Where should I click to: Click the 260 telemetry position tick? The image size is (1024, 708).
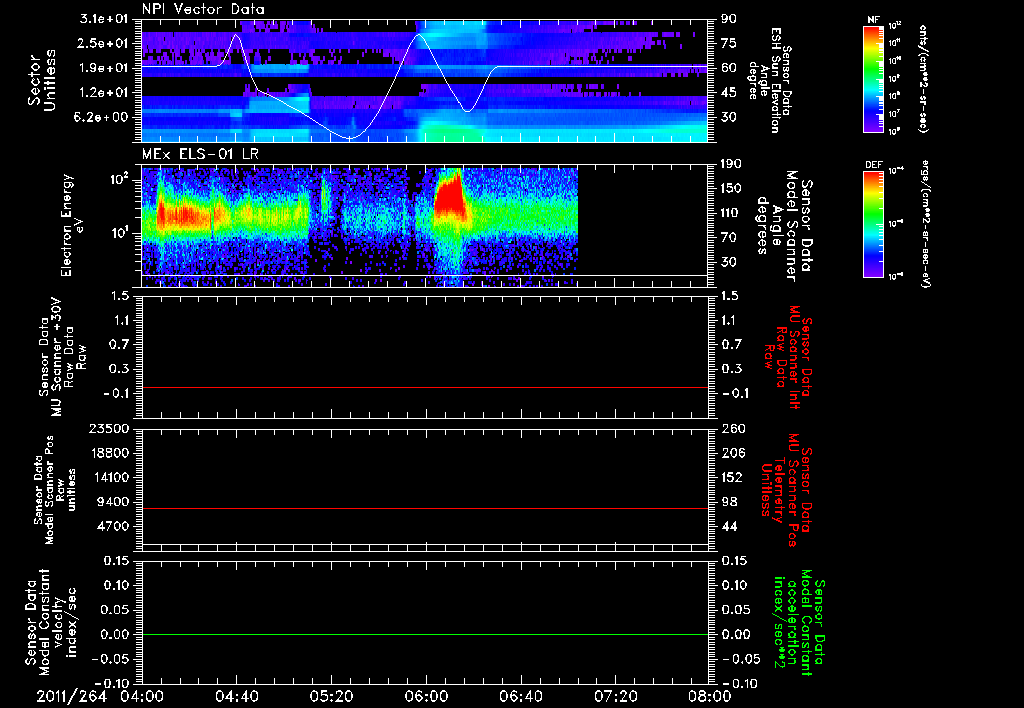[x=731, y=429]
